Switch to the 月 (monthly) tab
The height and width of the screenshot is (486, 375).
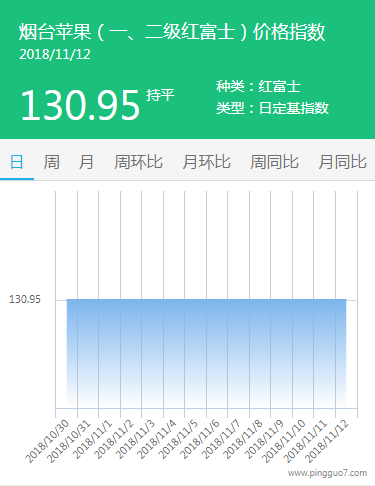point(86,162)
